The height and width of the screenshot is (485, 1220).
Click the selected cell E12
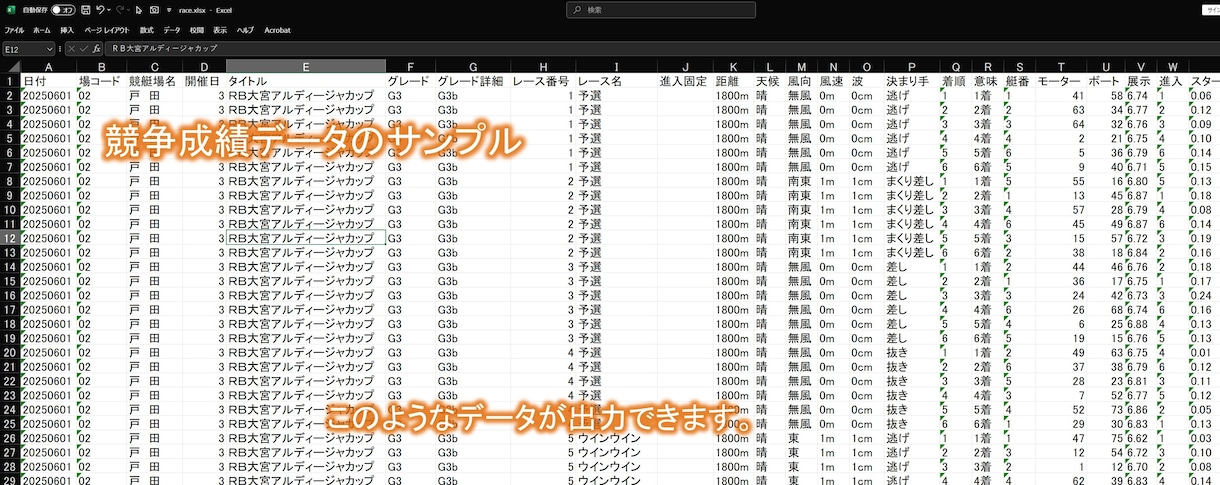click(305, 239)
